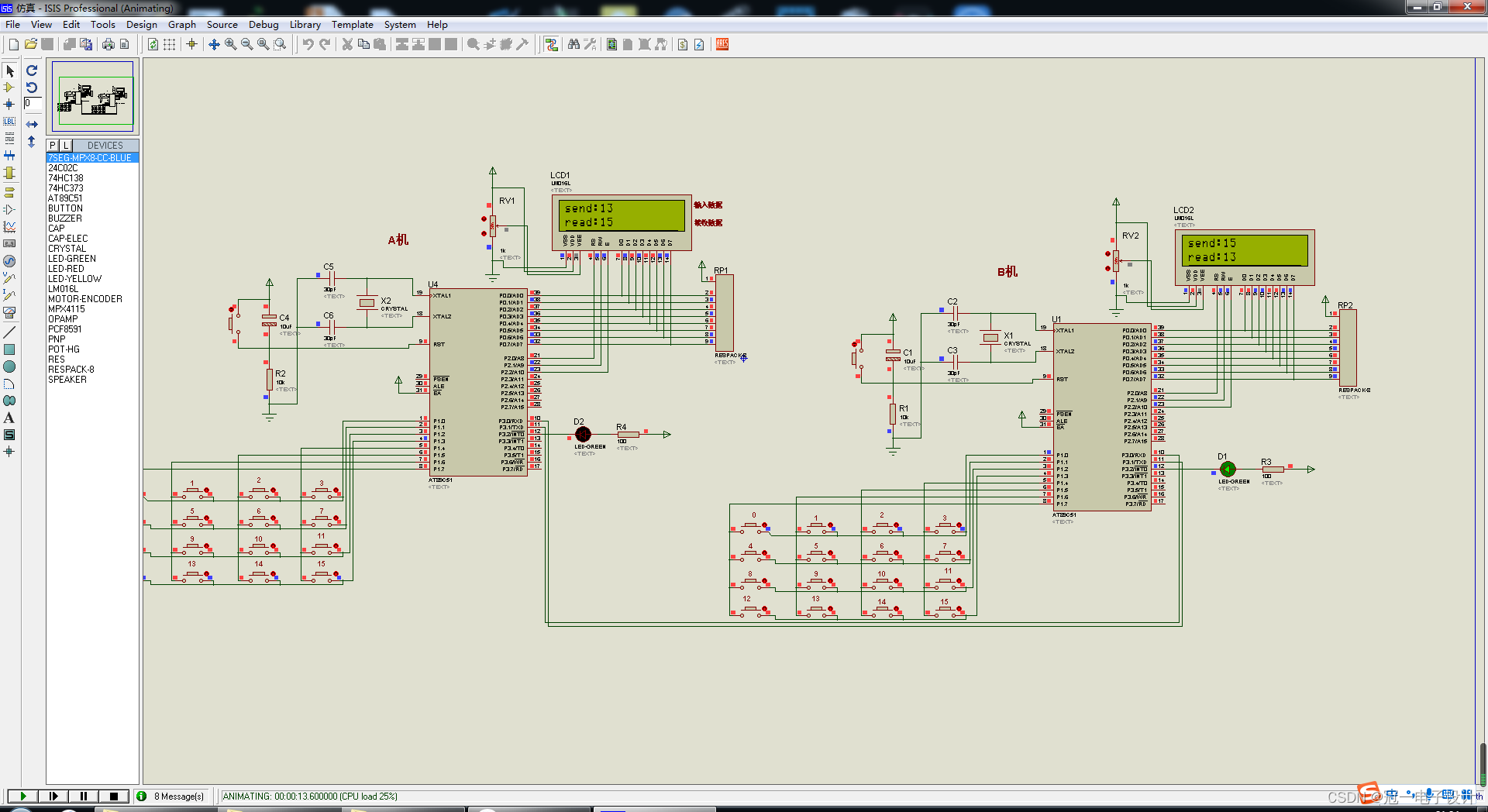This screenshot has width=1488, height=812.
Task: Click the Rotate Clockwise icon
Action: (x=32, y=71)
